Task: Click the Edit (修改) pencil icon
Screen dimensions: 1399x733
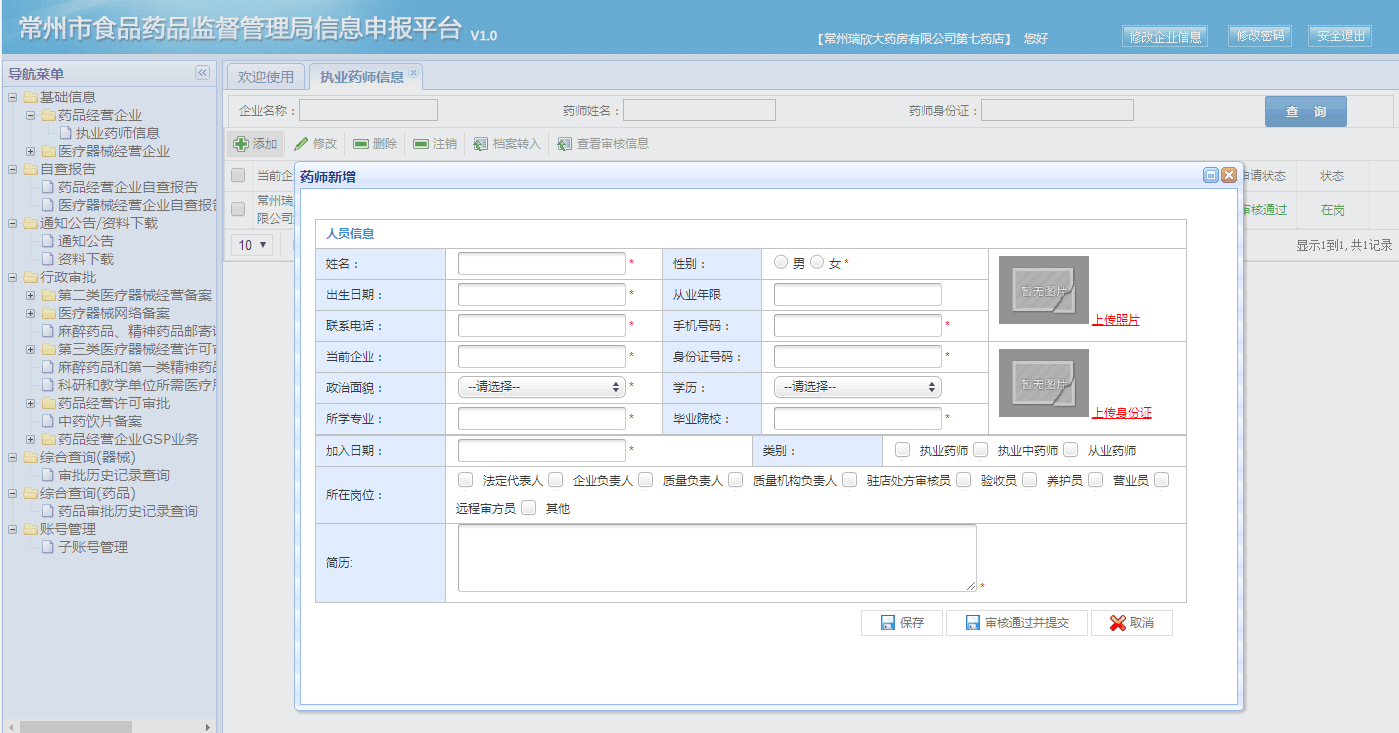Action: (x=301, y=144)
